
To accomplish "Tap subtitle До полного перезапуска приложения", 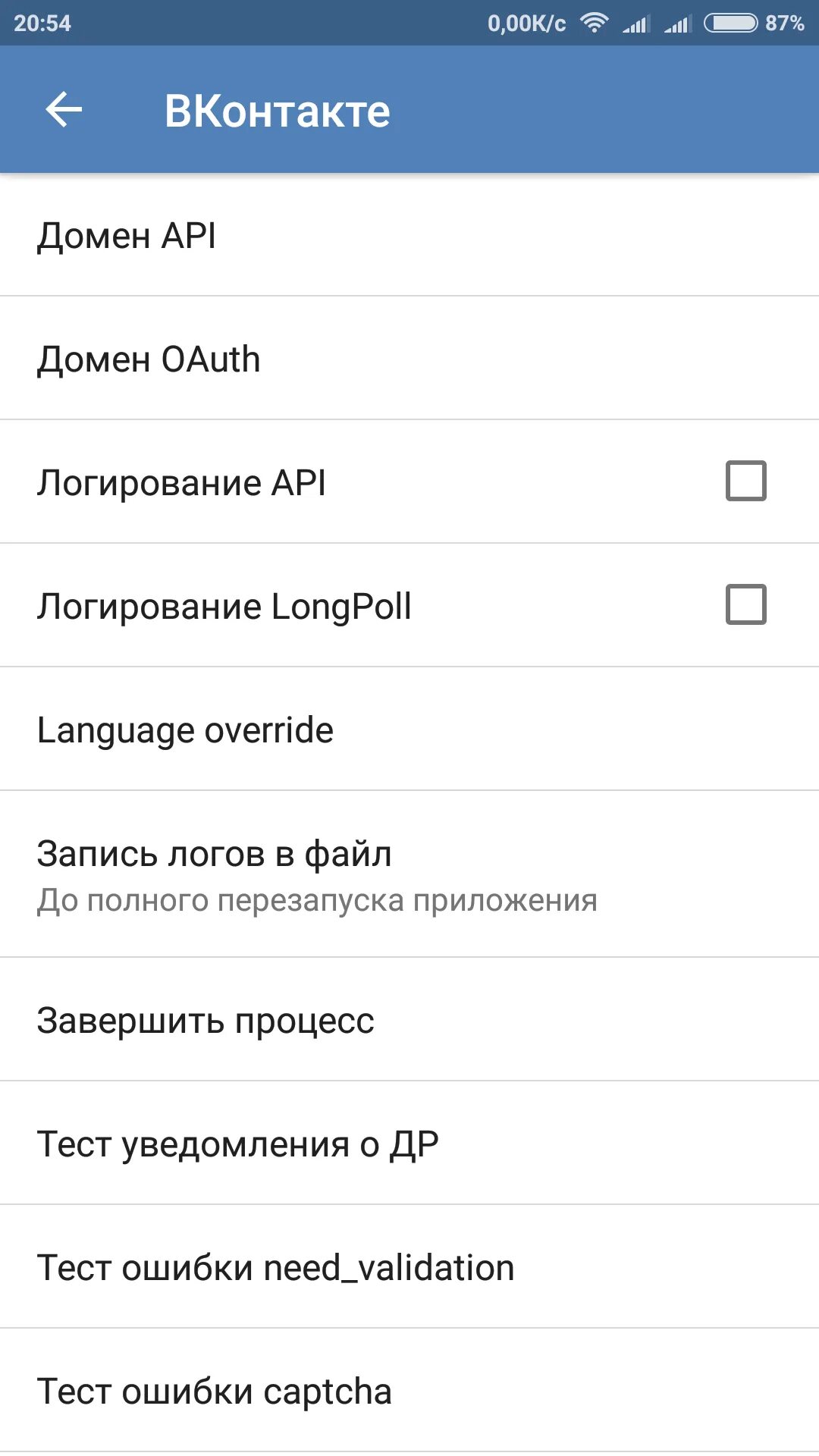I will [x=317, y=900].
